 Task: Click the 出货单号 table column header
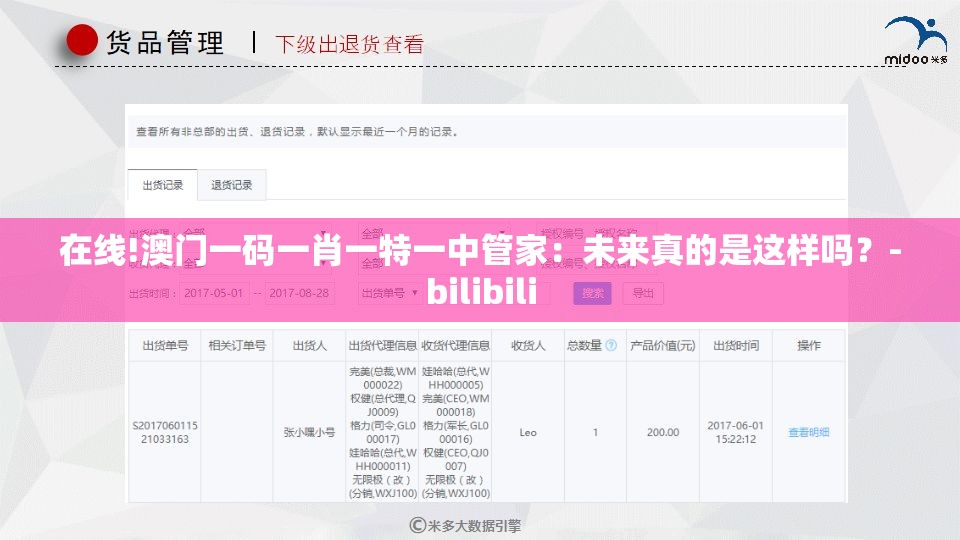click(x=165, y=345)
